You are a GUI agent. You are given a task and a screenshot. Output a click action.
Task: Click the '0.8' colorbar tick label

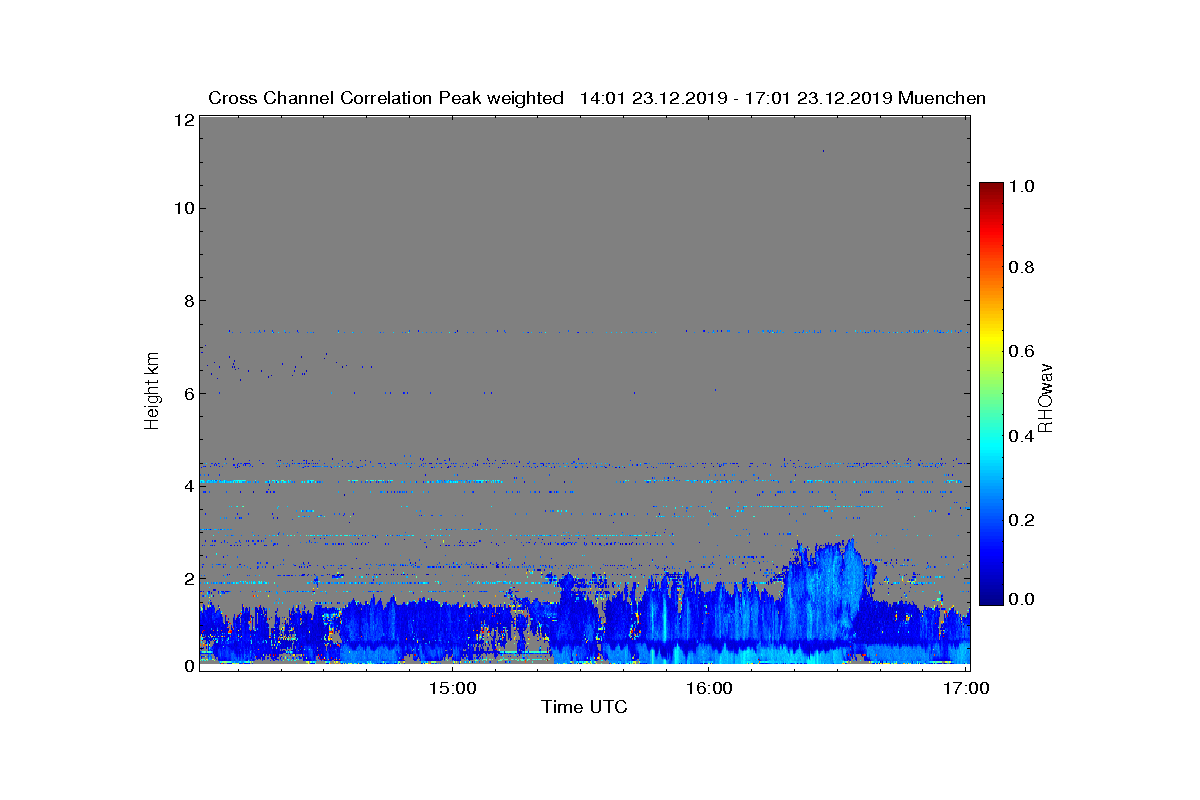(1022, 268)
